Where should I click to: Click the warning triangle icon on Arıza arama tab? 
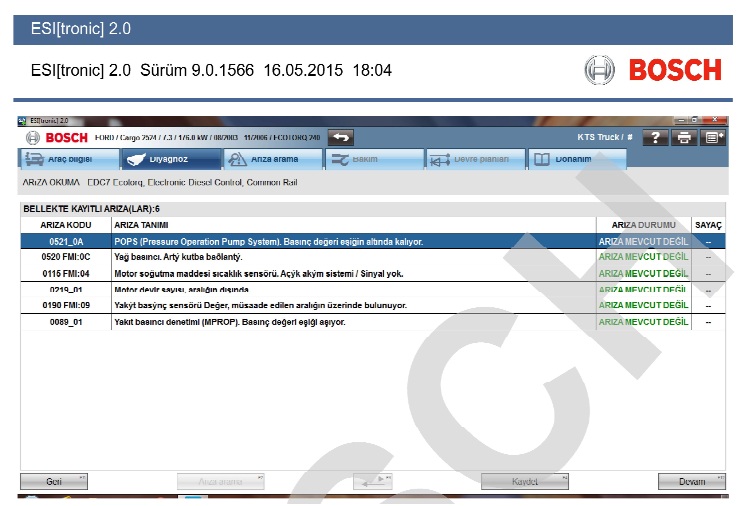pyautogui.click(x=237, y=159)
